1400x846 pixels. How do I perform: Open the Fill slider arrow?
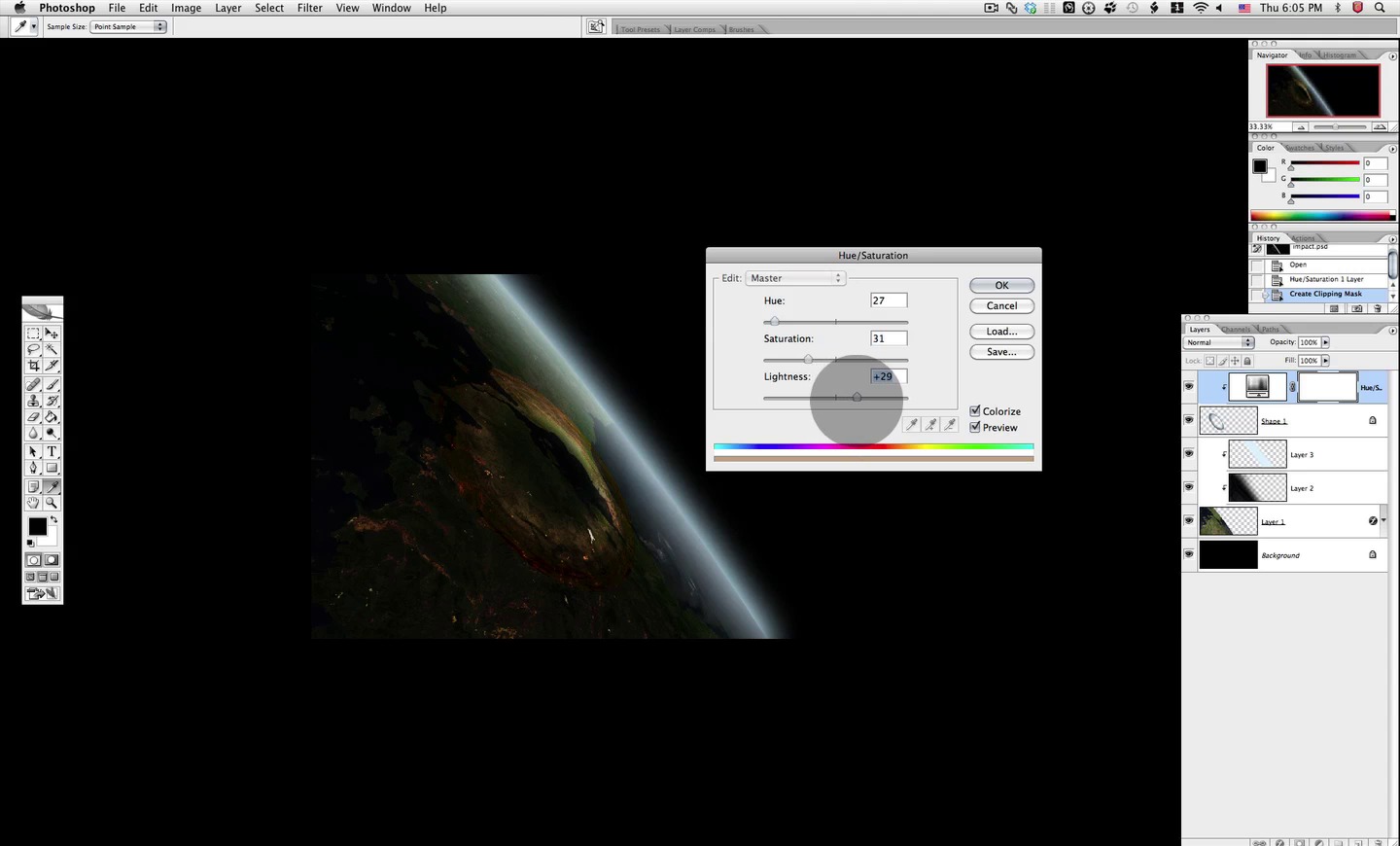pos(1325,361)
